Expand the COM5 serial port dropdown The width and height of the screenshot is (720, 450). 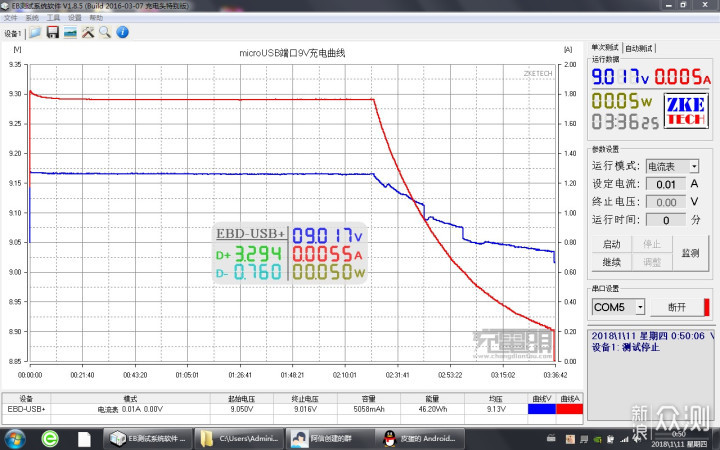619,307
